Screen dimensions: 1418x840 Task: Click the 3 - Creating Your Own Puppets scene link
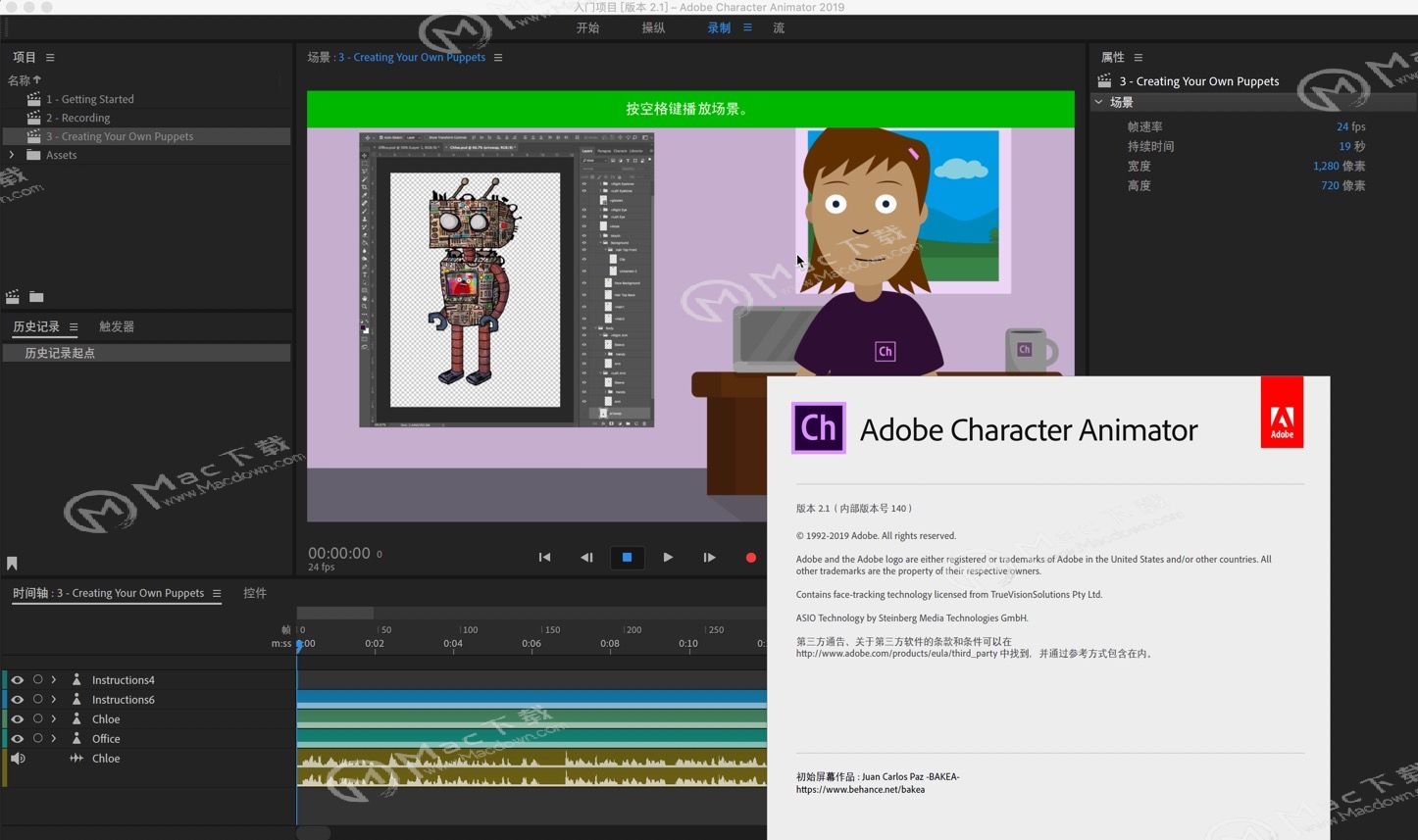point(412,58)
